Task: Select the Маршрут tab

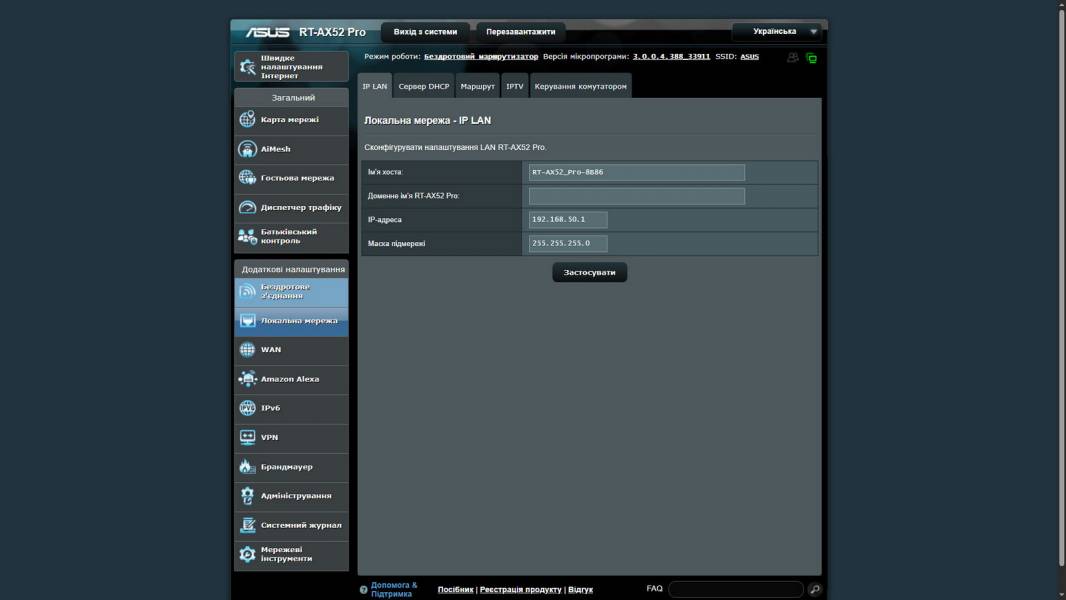Action: (477, 87)
